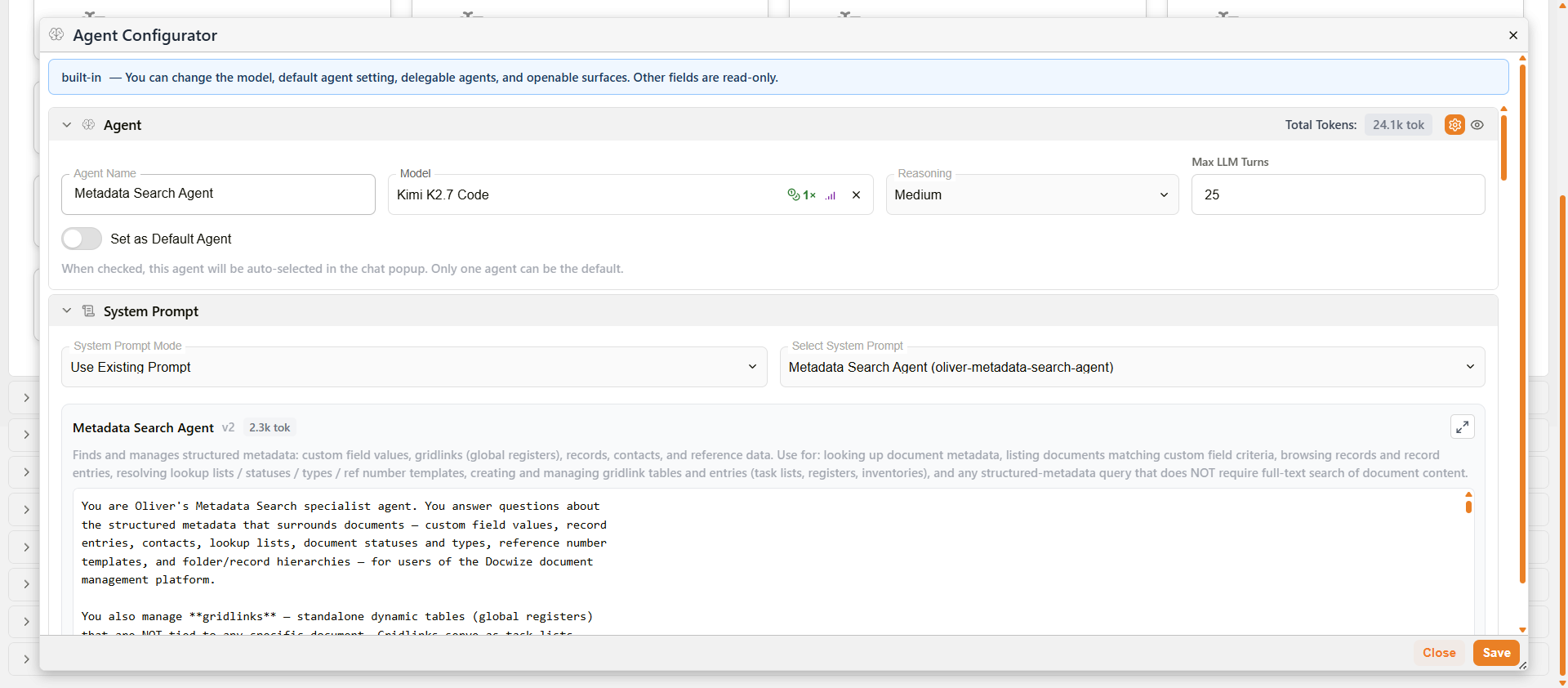Click the 2.3k tok prompt badge
The width and height of the screenshot is (1568, 688).
pyautogui.click(x=269, y=427)
